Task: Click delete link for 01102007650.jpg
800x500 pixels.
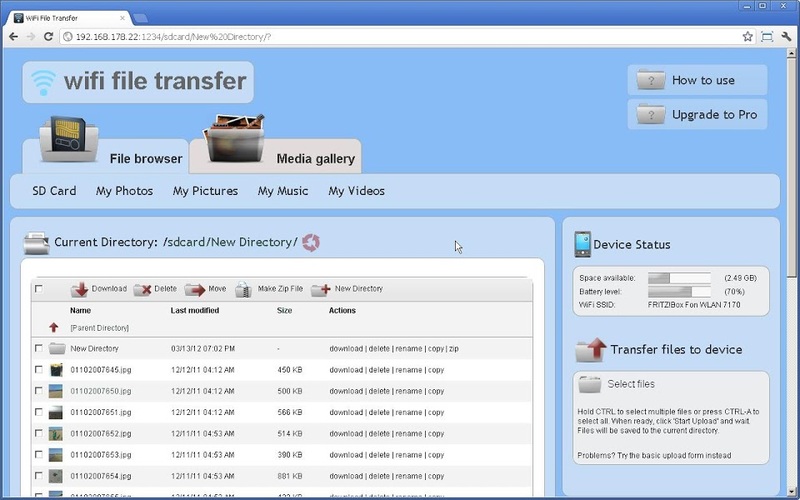Action: tap(379, 391)
